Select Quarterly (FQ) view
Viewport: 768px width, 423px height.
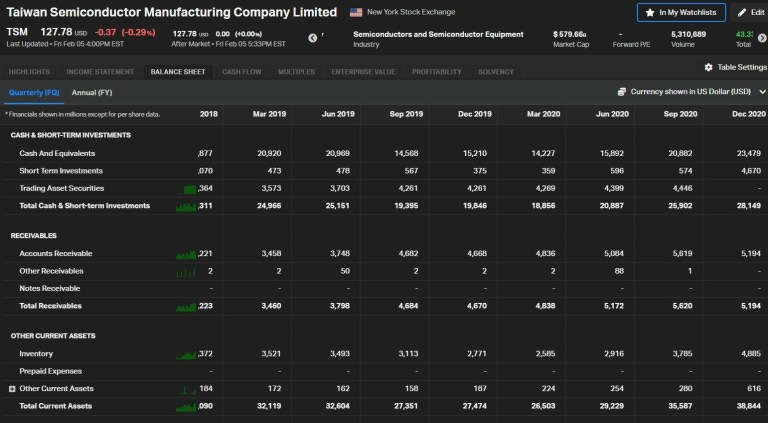[34, 93]
